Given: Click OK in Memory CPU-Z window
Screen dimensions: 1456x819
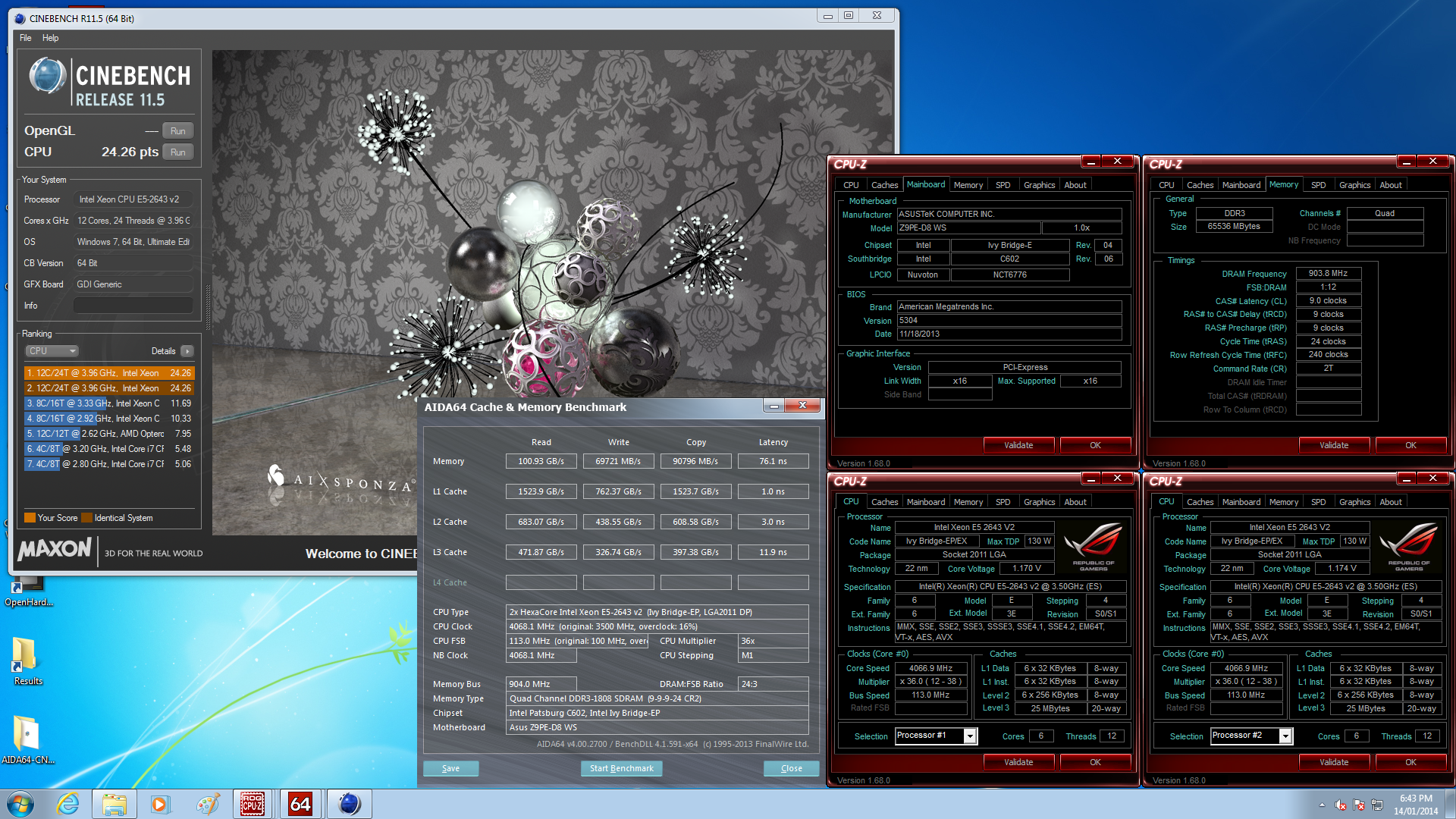Looking at the screenshot, I should [x=1410, y=445].
